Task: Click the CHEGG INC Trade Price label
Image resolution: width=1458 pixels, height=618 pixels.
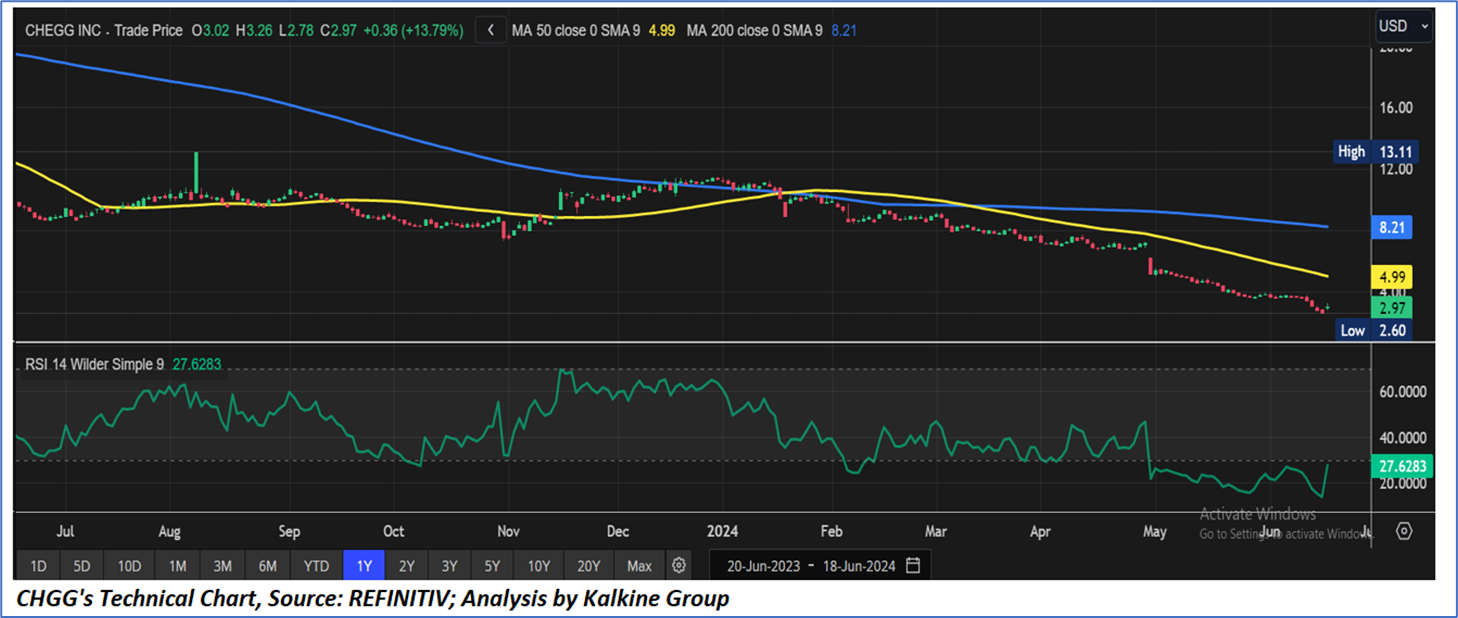Action: pyautogui.click(x=104, y=31)
